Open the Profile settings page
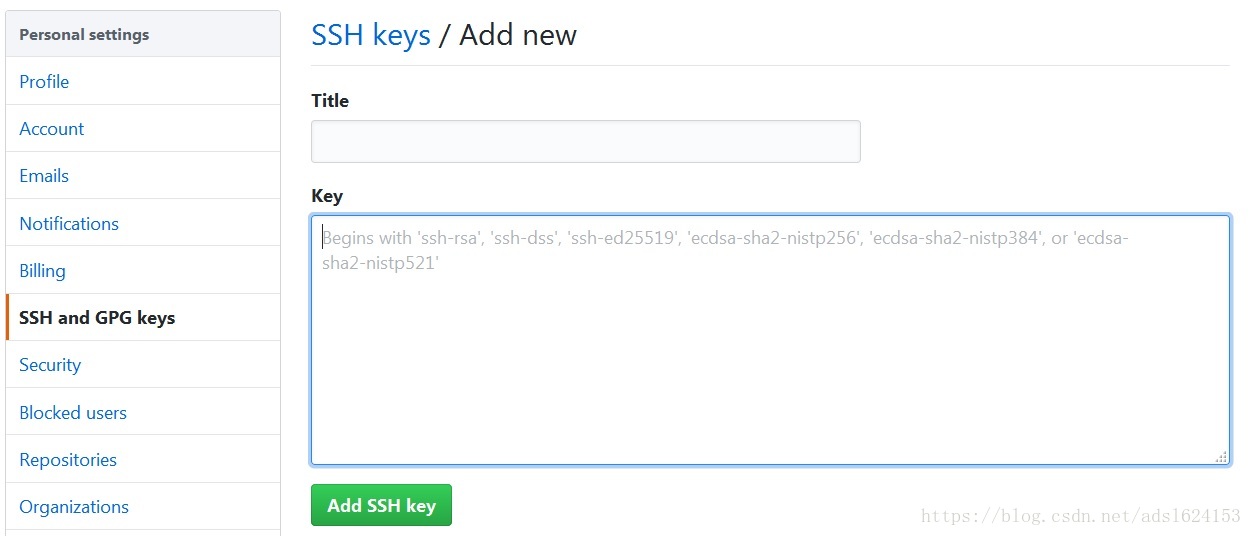Viewport: 1252px width, 536px height. pyautogui.click(x=44, y=82)
